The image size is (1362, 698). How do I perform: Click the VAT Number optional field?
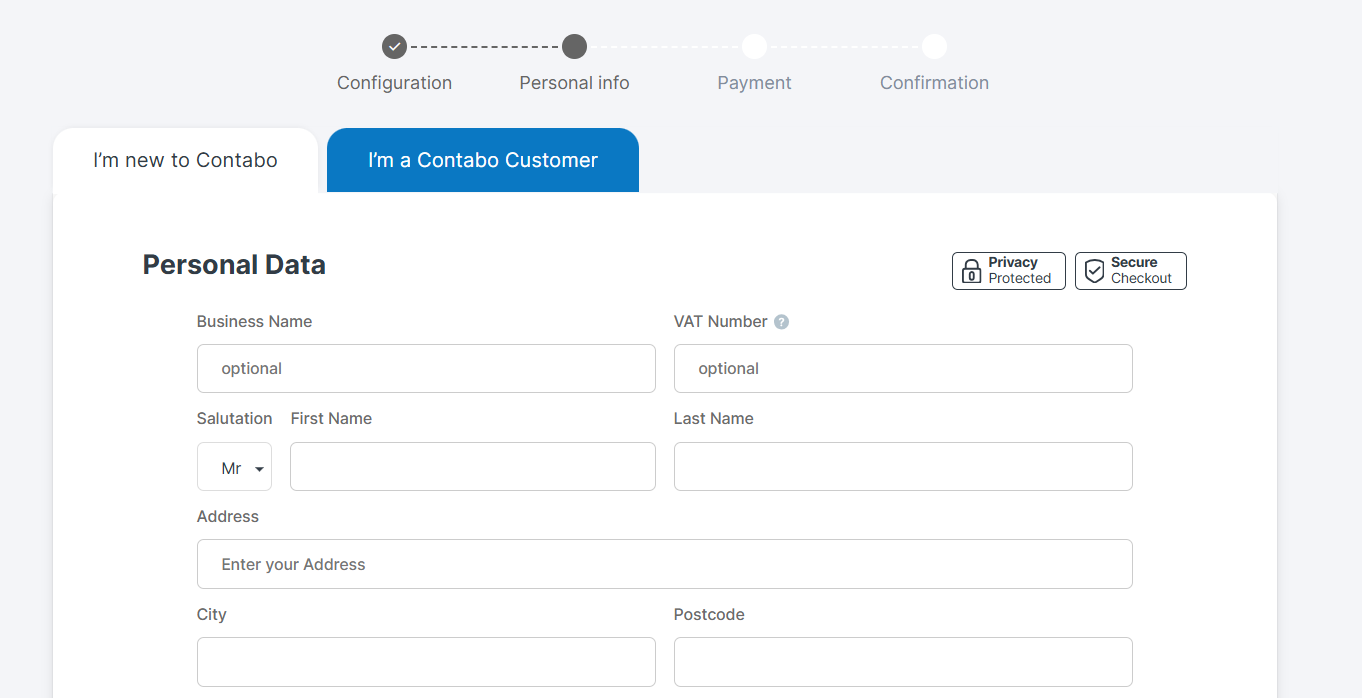point(903,369)
